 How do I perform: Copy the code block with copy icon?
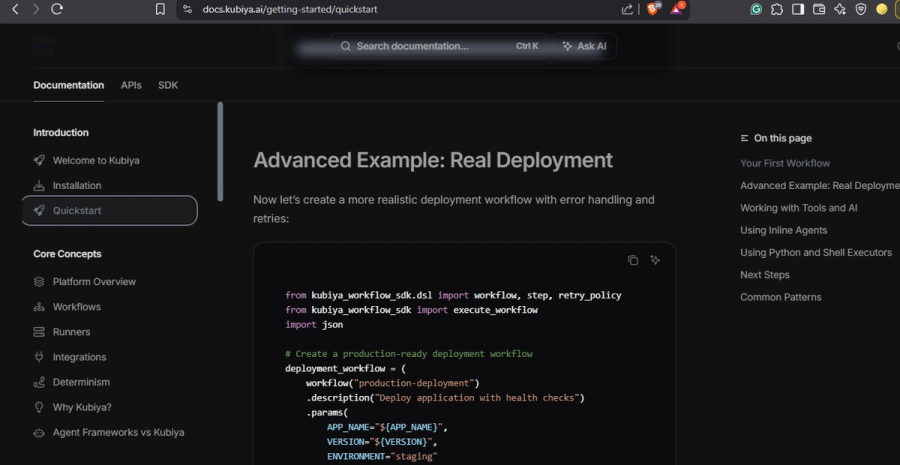633,260
